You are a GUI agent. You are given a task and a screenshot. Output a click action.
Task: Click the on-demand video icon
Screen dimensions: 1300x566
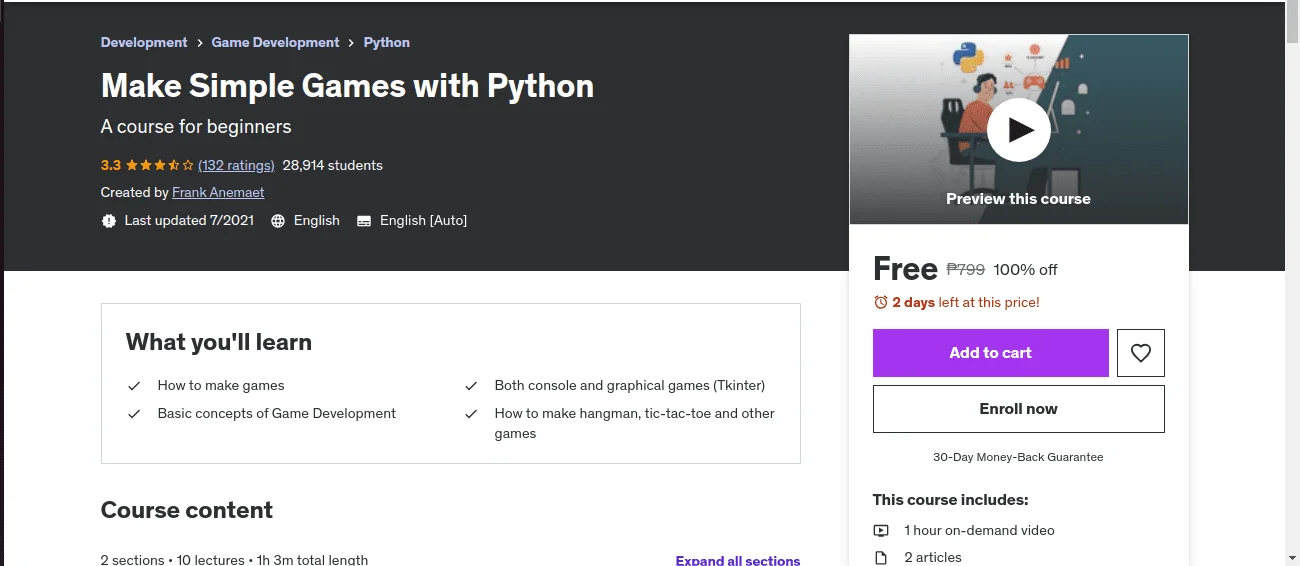tap(881, 531)
